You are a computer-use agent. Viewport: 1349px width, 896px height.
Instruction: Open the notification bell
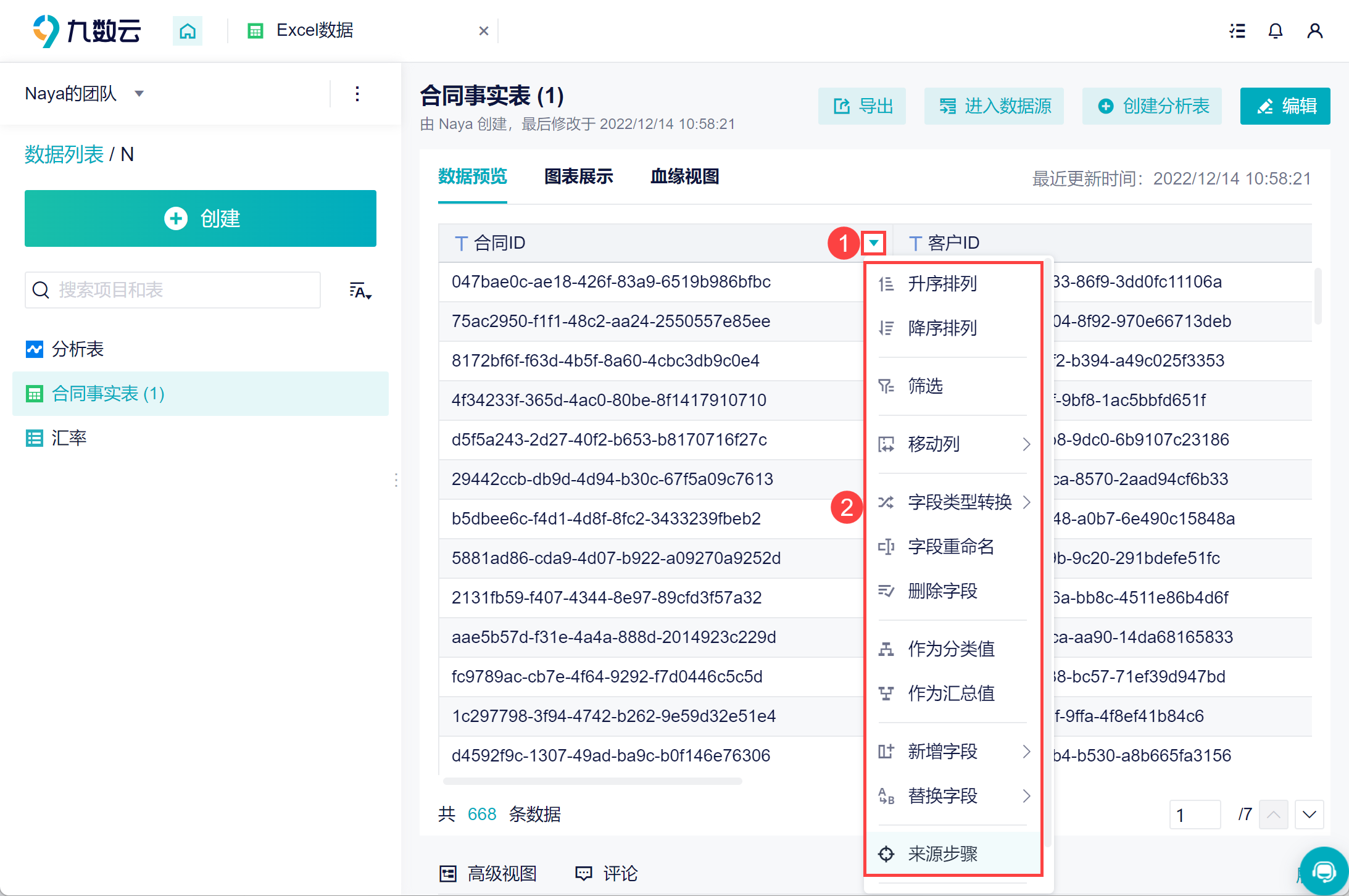[1275, 30]
